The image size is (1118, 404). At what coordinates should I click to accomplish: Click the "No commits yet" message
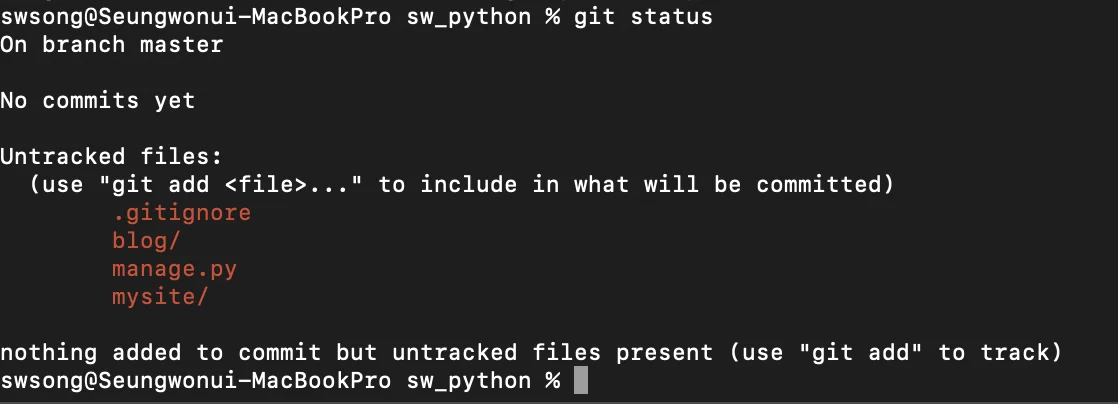coord(97,101)
